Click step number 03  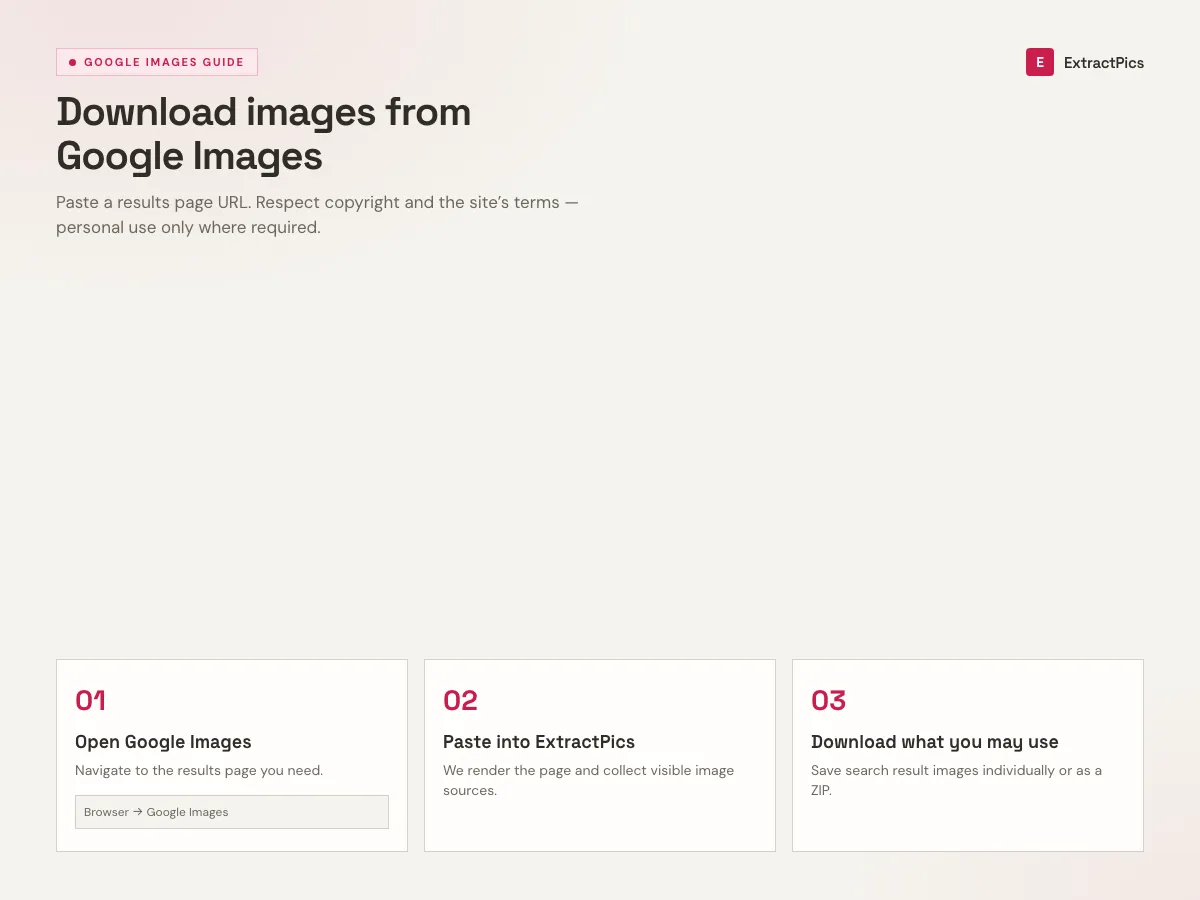pyautogui.click(x=828, y=700)
